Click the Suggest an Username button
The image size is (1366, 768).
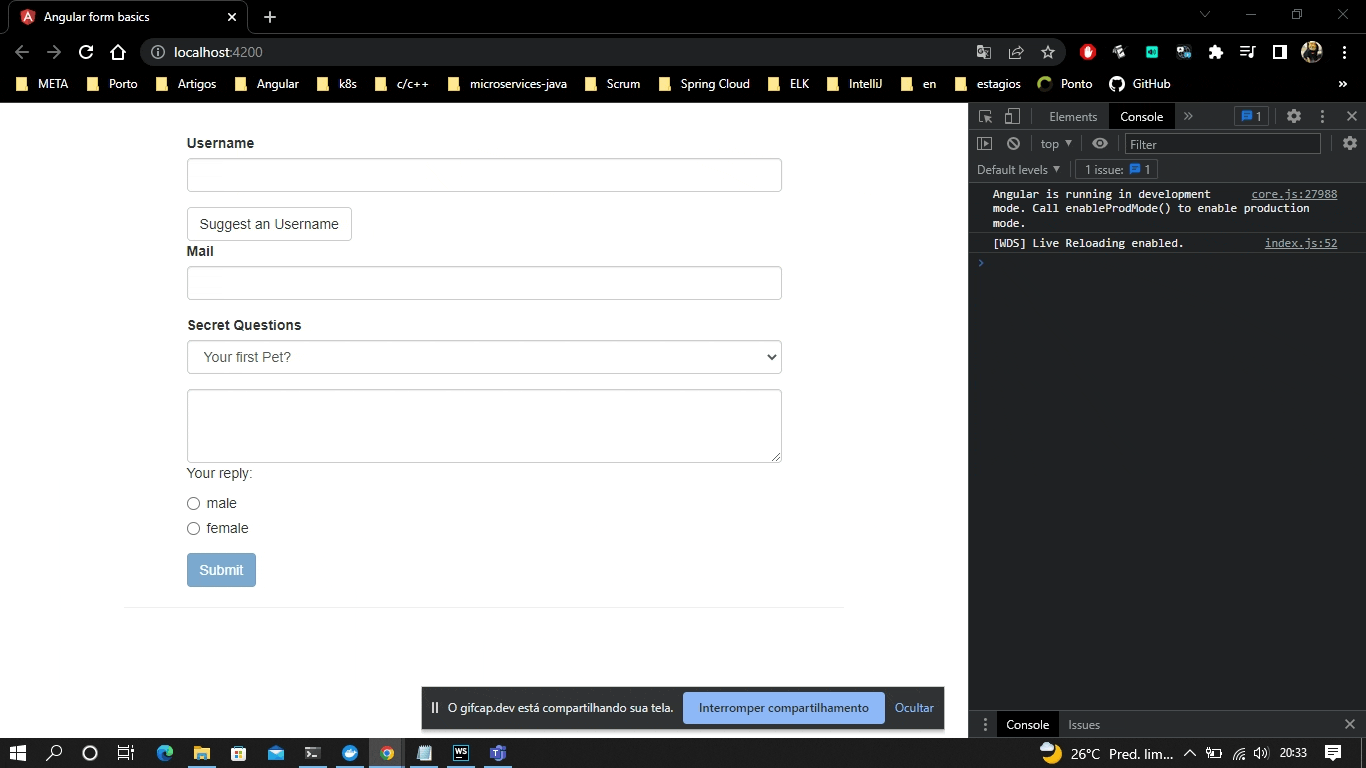268,224
